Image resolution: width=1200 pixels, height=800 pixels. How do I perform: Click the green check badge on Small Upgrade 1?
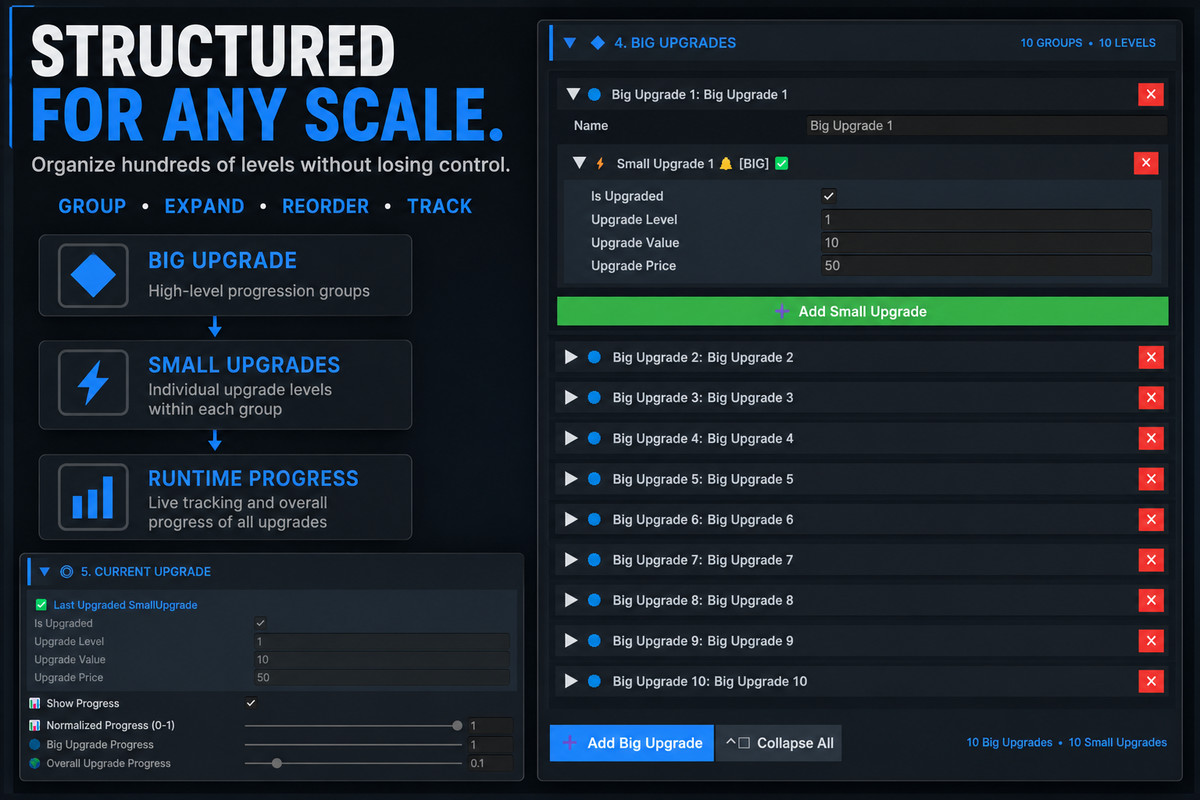pyautogui.click(x=782, y=163)
